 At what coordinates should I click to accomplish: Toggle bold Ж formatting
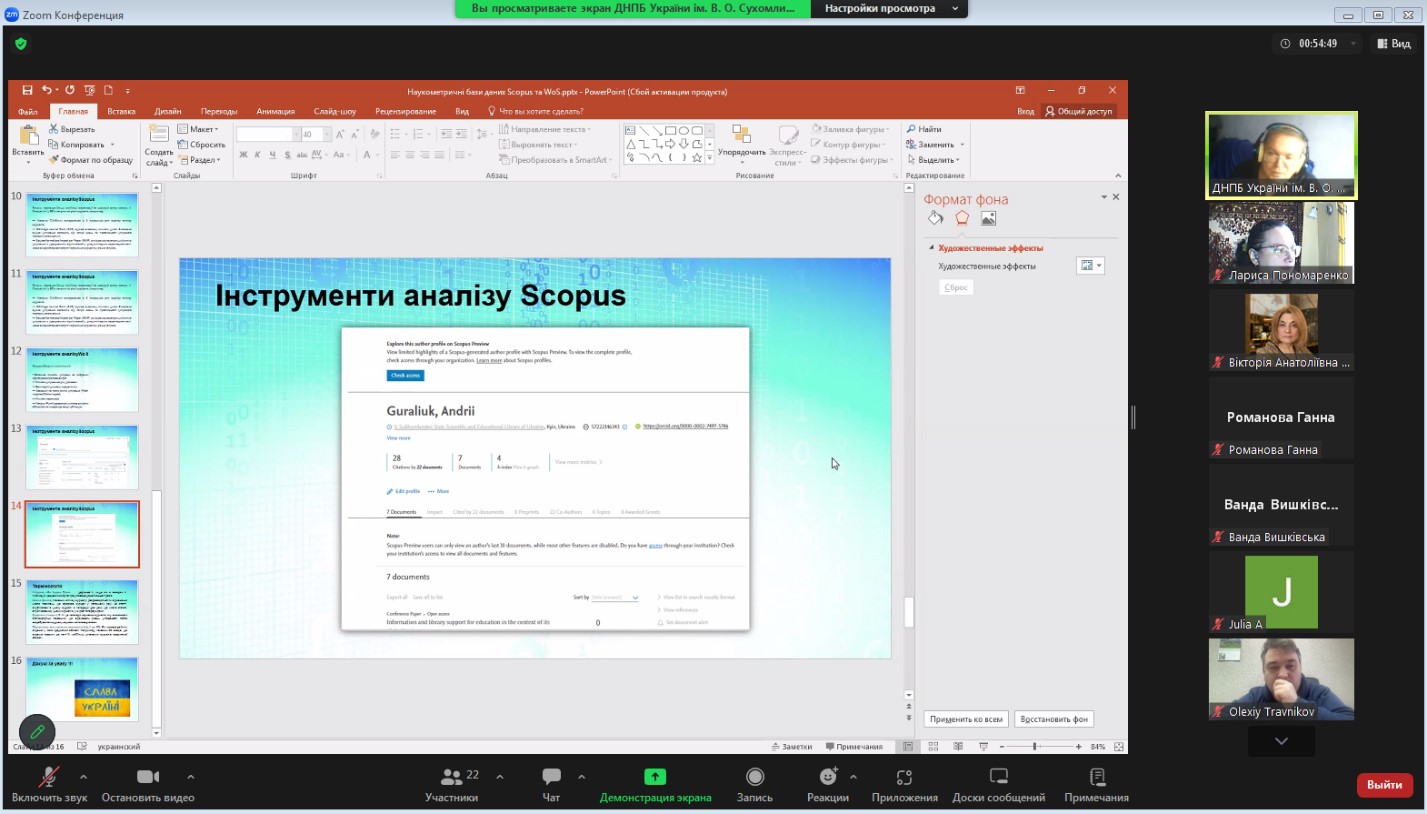coord(243,154)
